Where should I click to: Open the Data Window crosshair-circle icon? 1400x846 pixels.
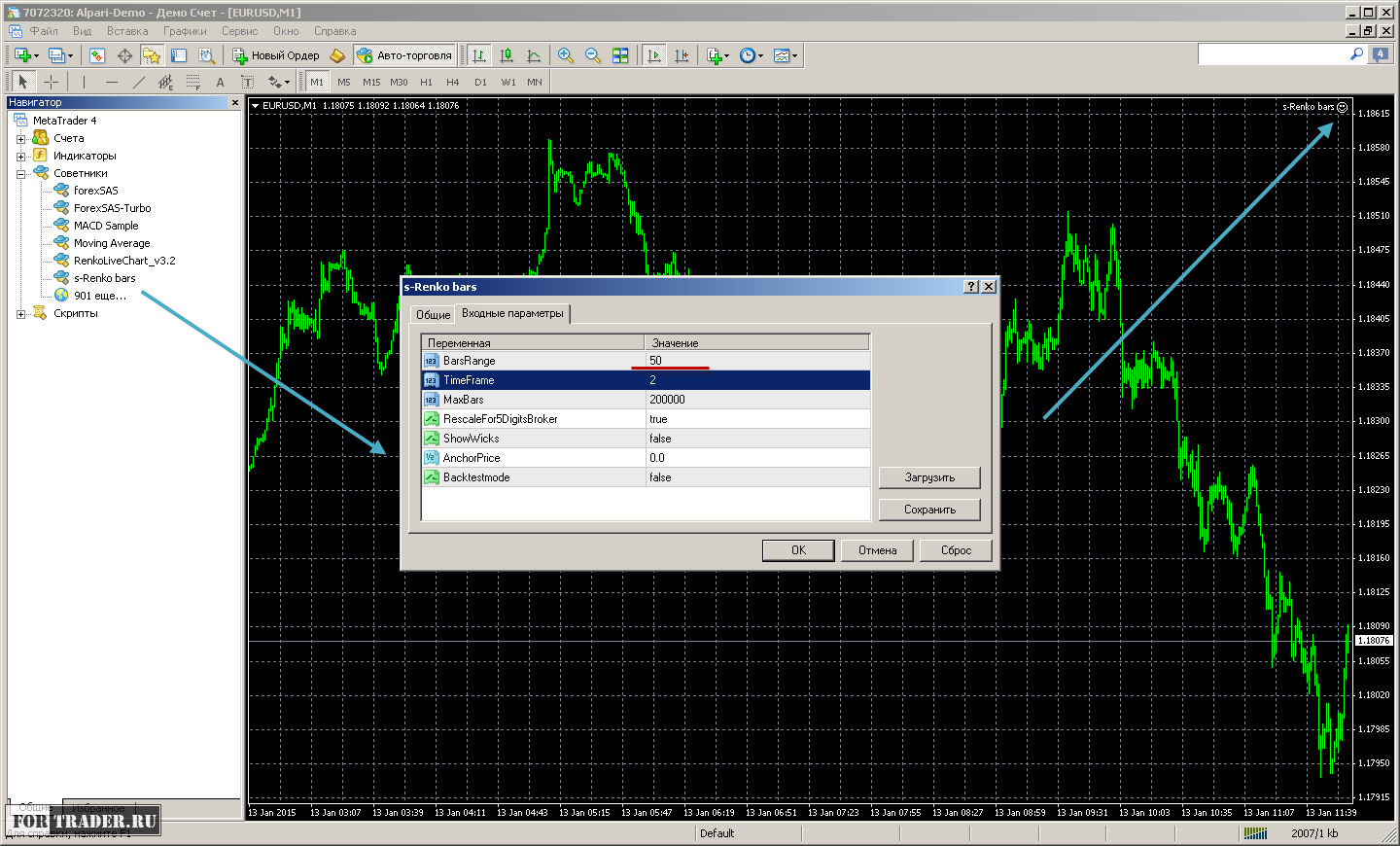click(124, 55)
